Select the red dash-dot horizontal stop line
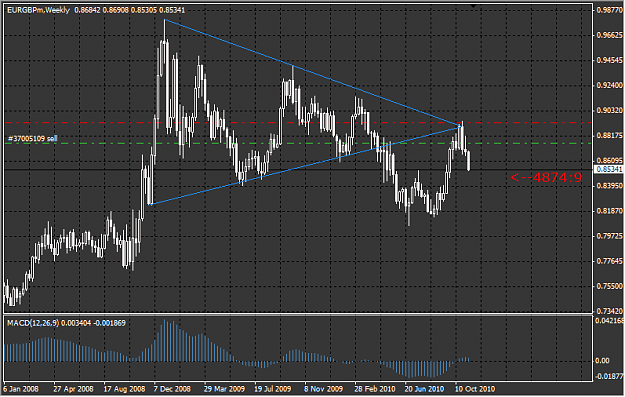The height and width of the screenshot is (397, 625). 298,123
